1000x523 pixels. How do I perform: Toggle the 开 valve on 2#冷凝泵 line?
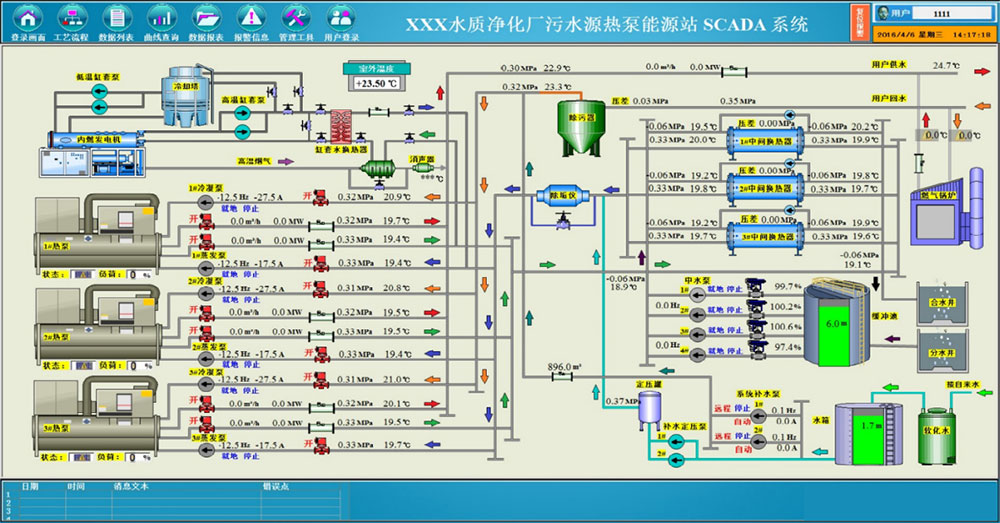321,289
